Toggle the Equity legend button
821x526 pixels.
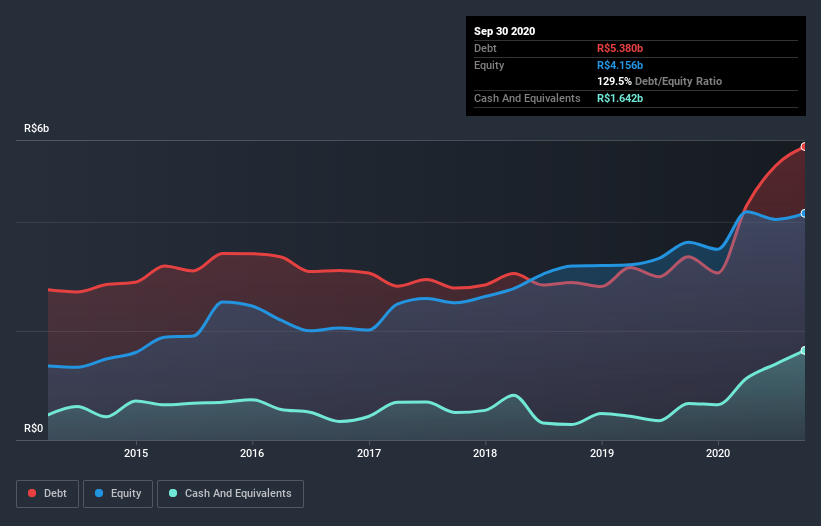[118, 494]
